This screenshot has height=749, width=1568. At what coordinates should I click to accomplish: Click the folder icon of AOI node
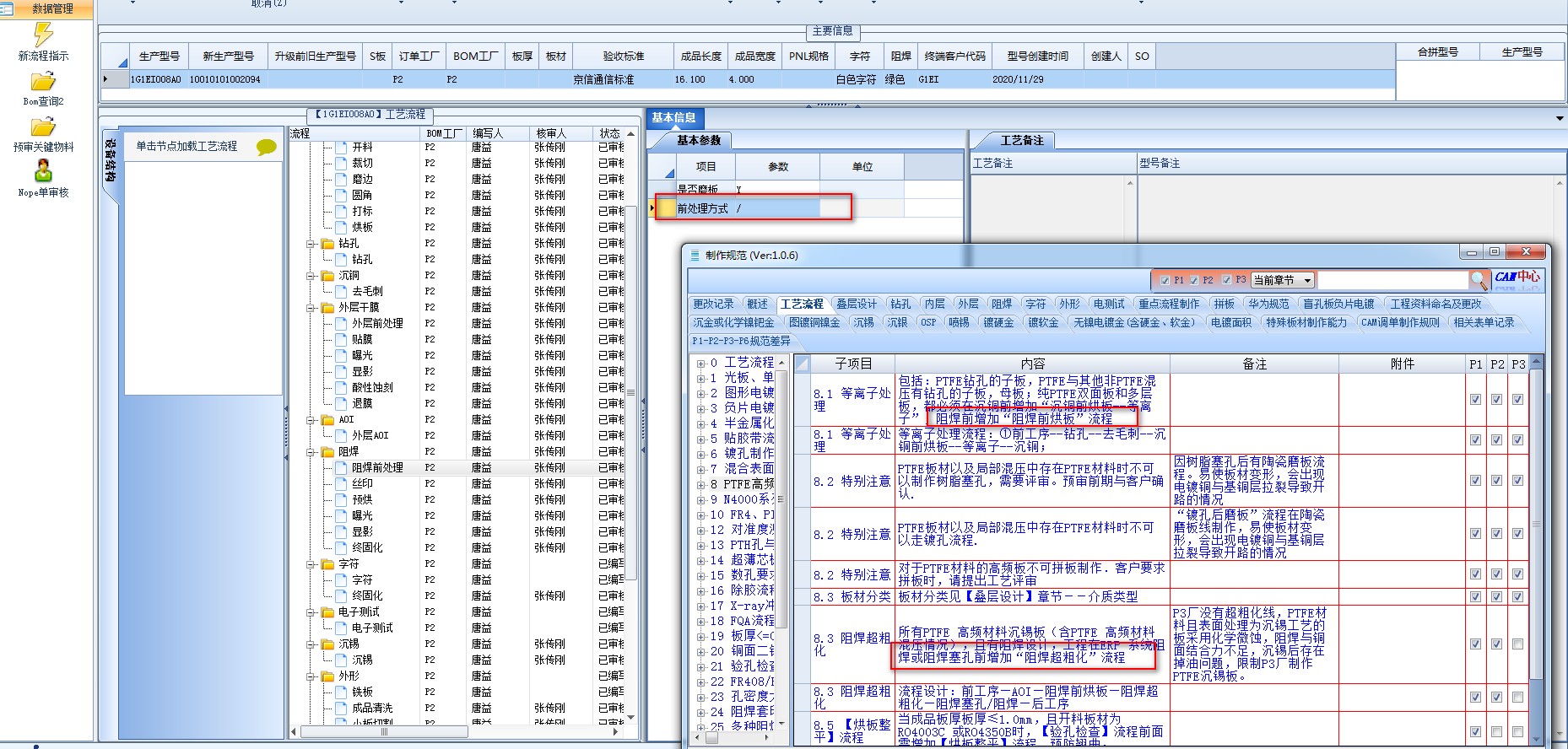coord(327,420)
